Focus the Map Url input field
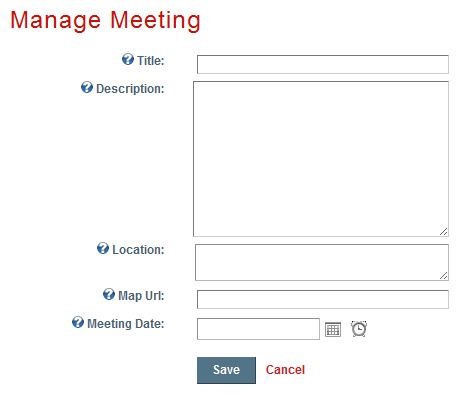 [x=323, y=299]
